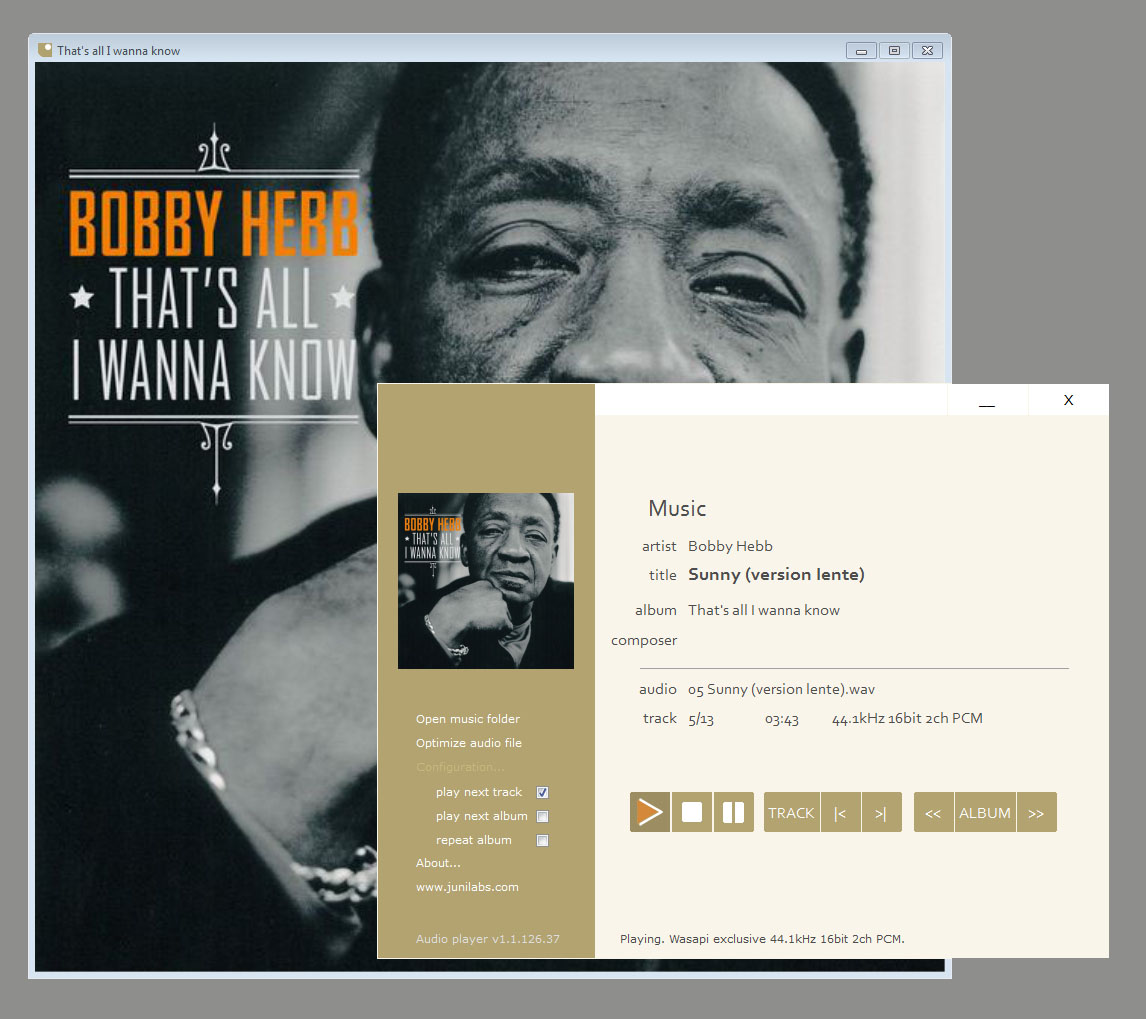Click the Audio player v1.1.126.37 version text
This screenshot has width=1146, height=1019.
tap(487, 939)
